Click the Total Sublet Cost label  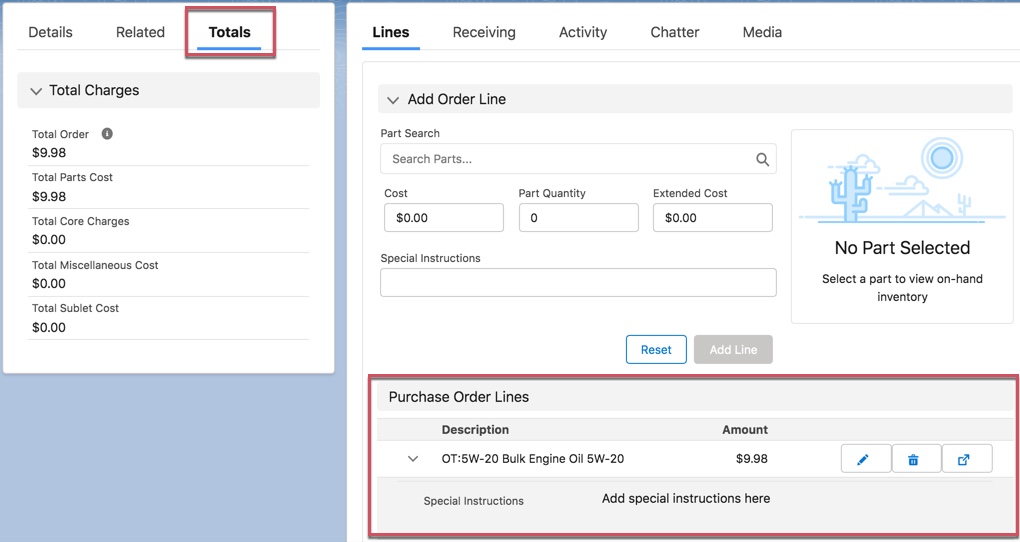pos(75,308)
